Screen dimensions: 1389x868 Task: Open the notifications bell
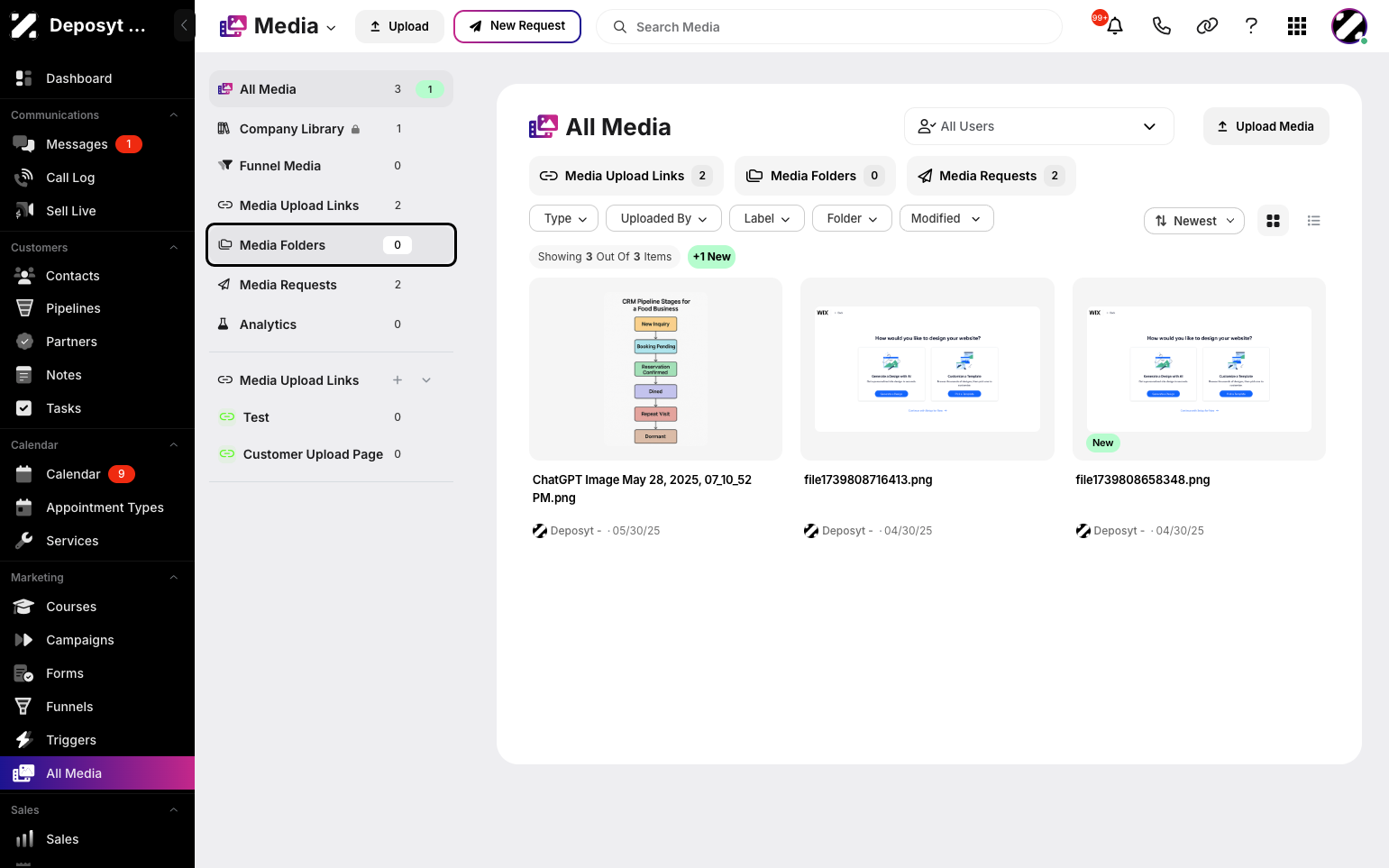click(x=1115, y=26)
